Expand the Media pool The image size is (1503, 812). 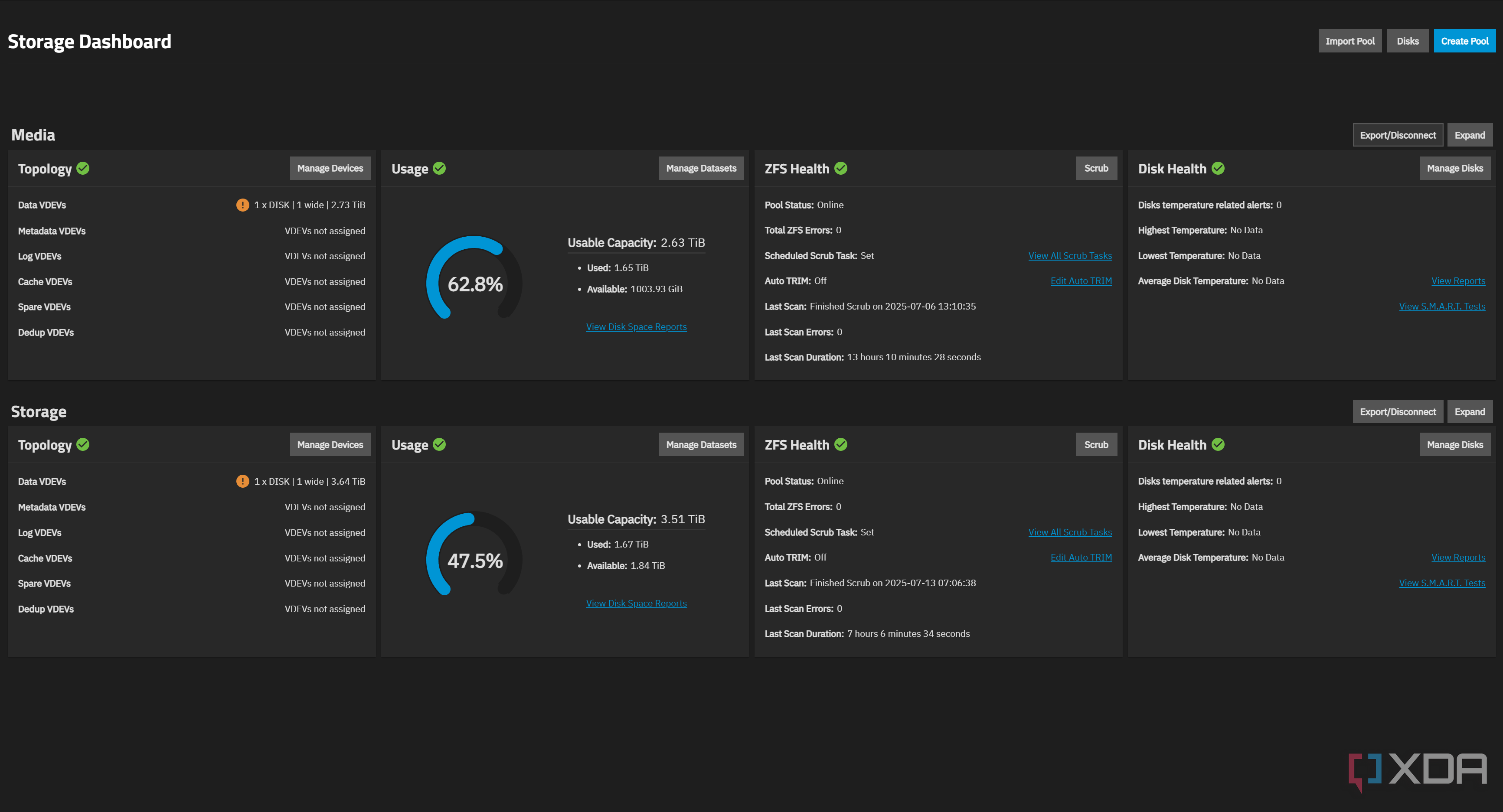1470,135
